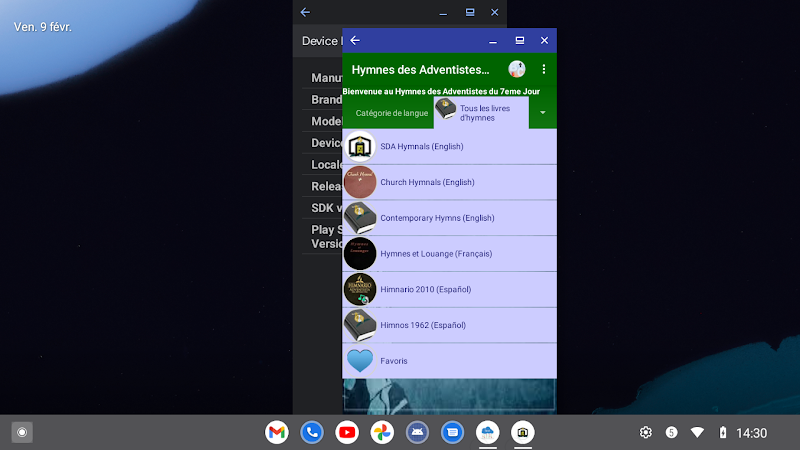Maximize the Hymnes app window
The image size is (800, 450).
tap(519, 40)
